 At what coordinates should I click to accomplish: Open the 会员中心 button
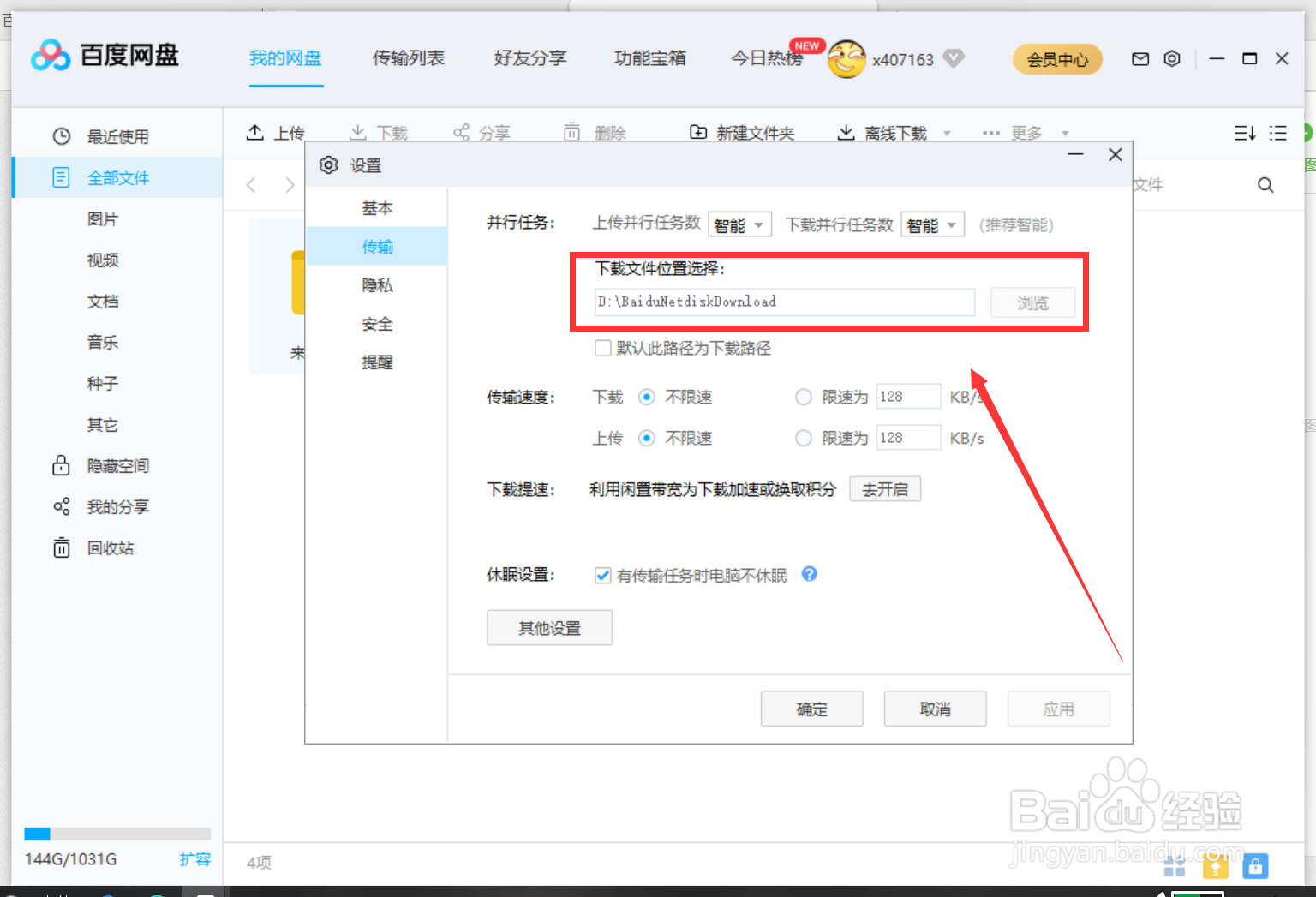click(1057, 59)
